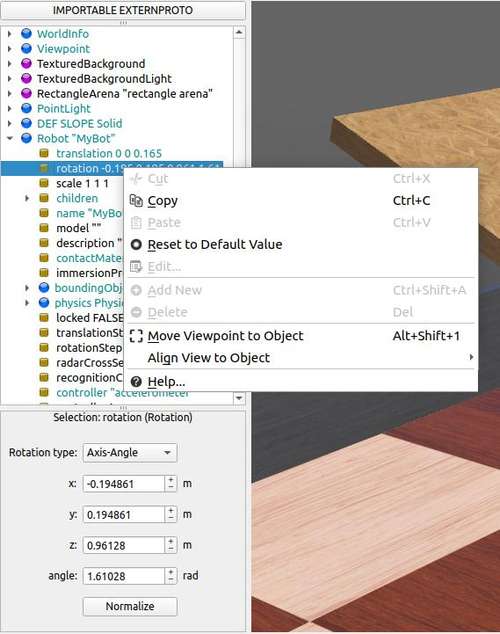Click the Help question mark icon

point(136,381)
